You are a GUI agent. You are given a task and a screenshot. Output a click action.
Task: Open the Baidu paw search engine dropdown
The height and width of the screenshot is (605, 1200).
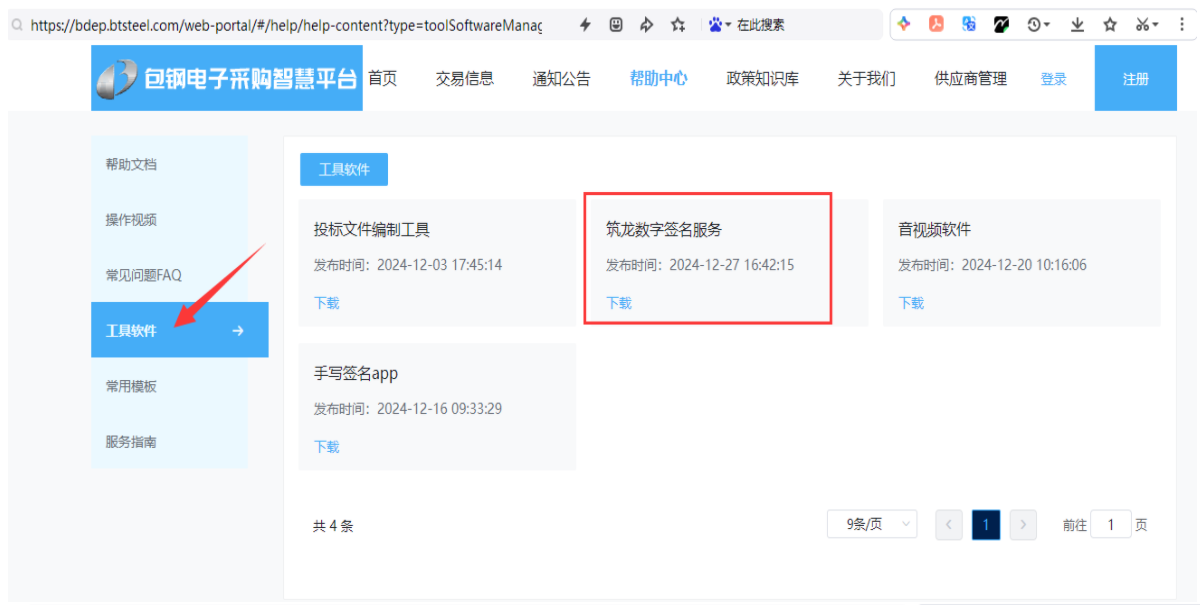point(720,25)
